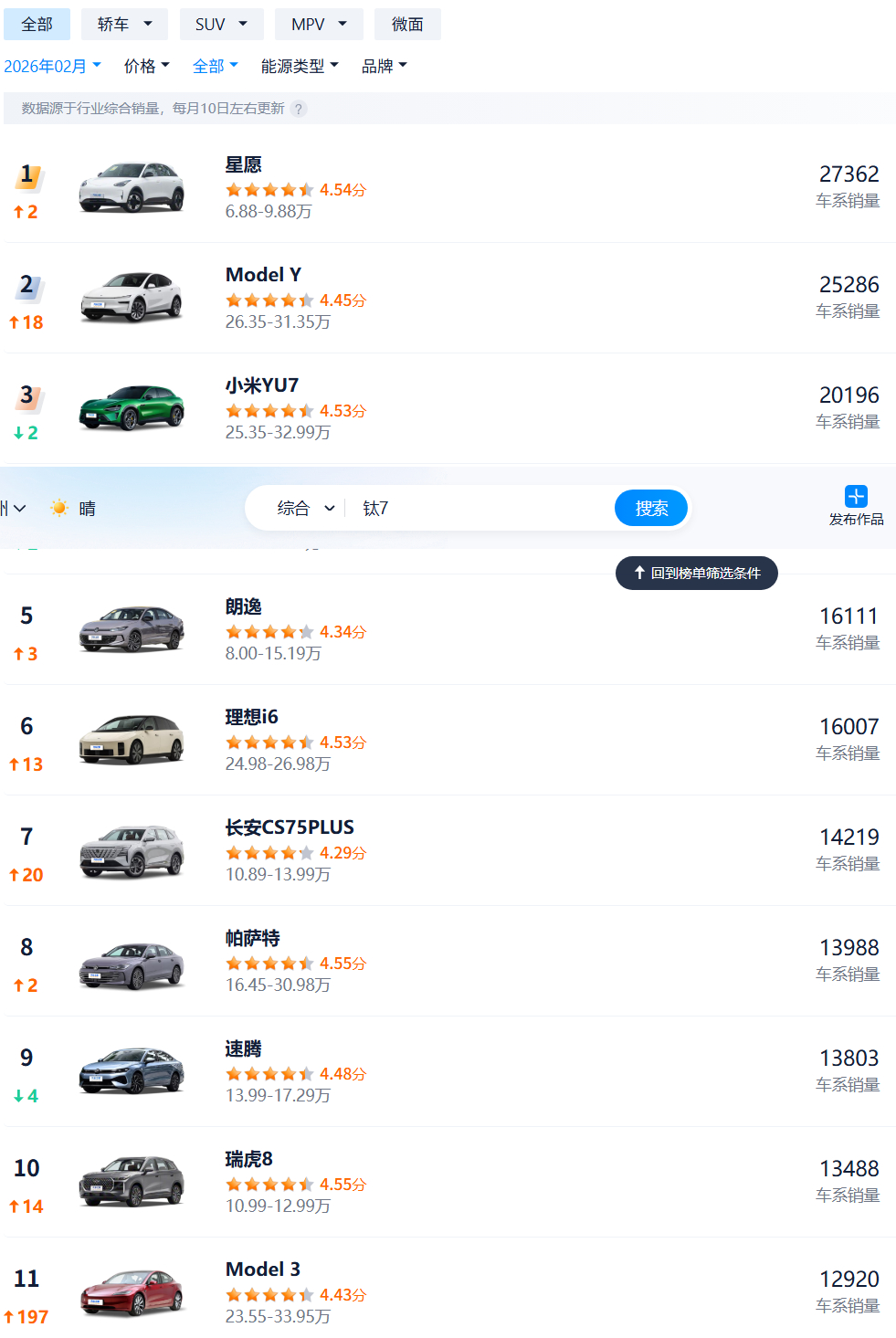
Task: Switch to the 微面 tab
Action: click(407, 25)
